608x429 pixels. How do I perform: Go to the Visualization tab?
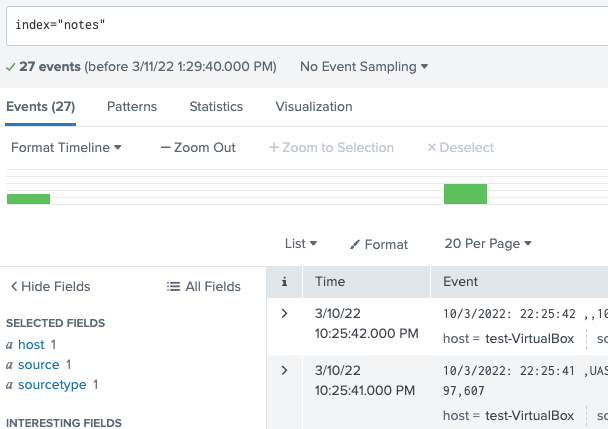[x=314, y=107]
